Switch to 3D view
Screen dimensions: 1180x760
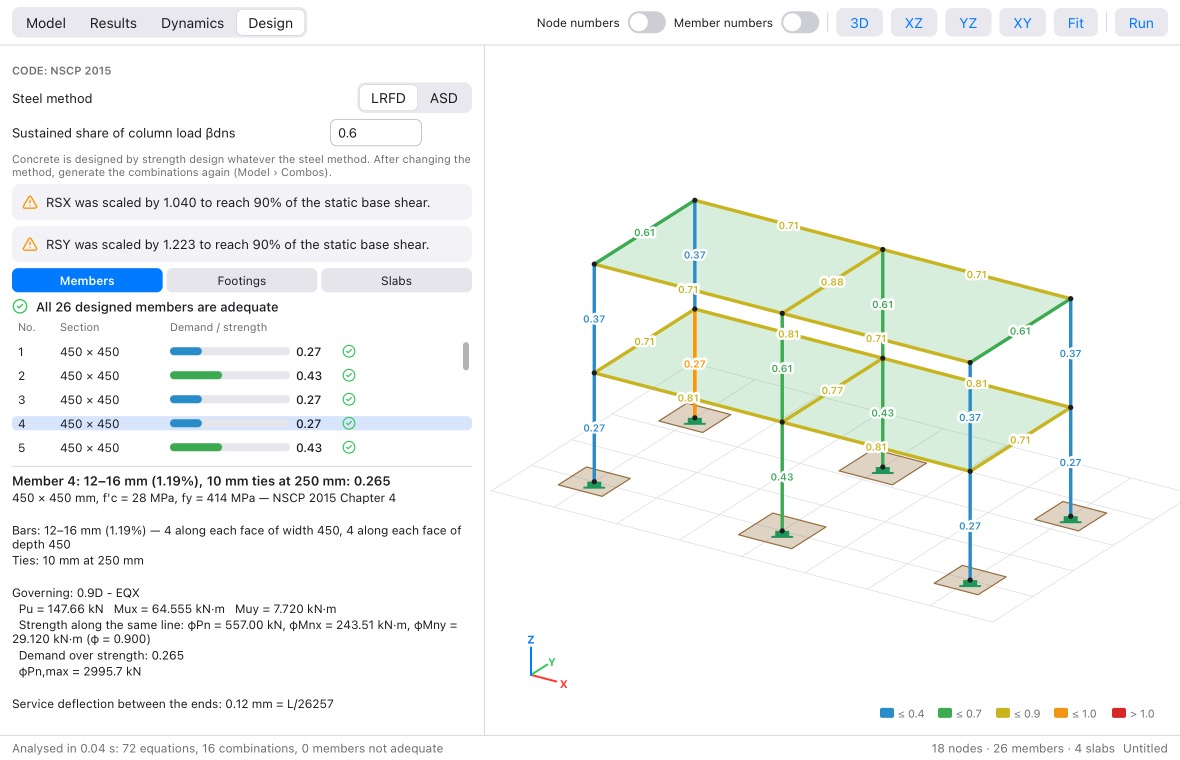[x=859, y=23]
